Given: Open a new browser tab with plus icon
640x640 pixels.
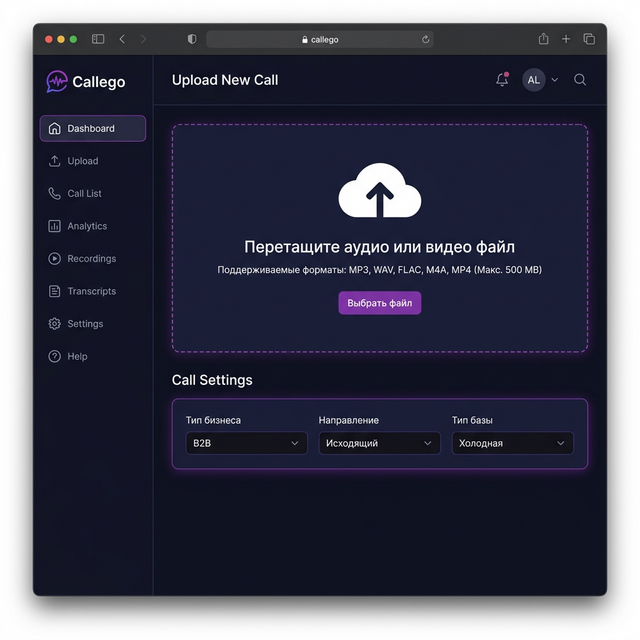Looking at the screenshot, I should click(566, 39).
